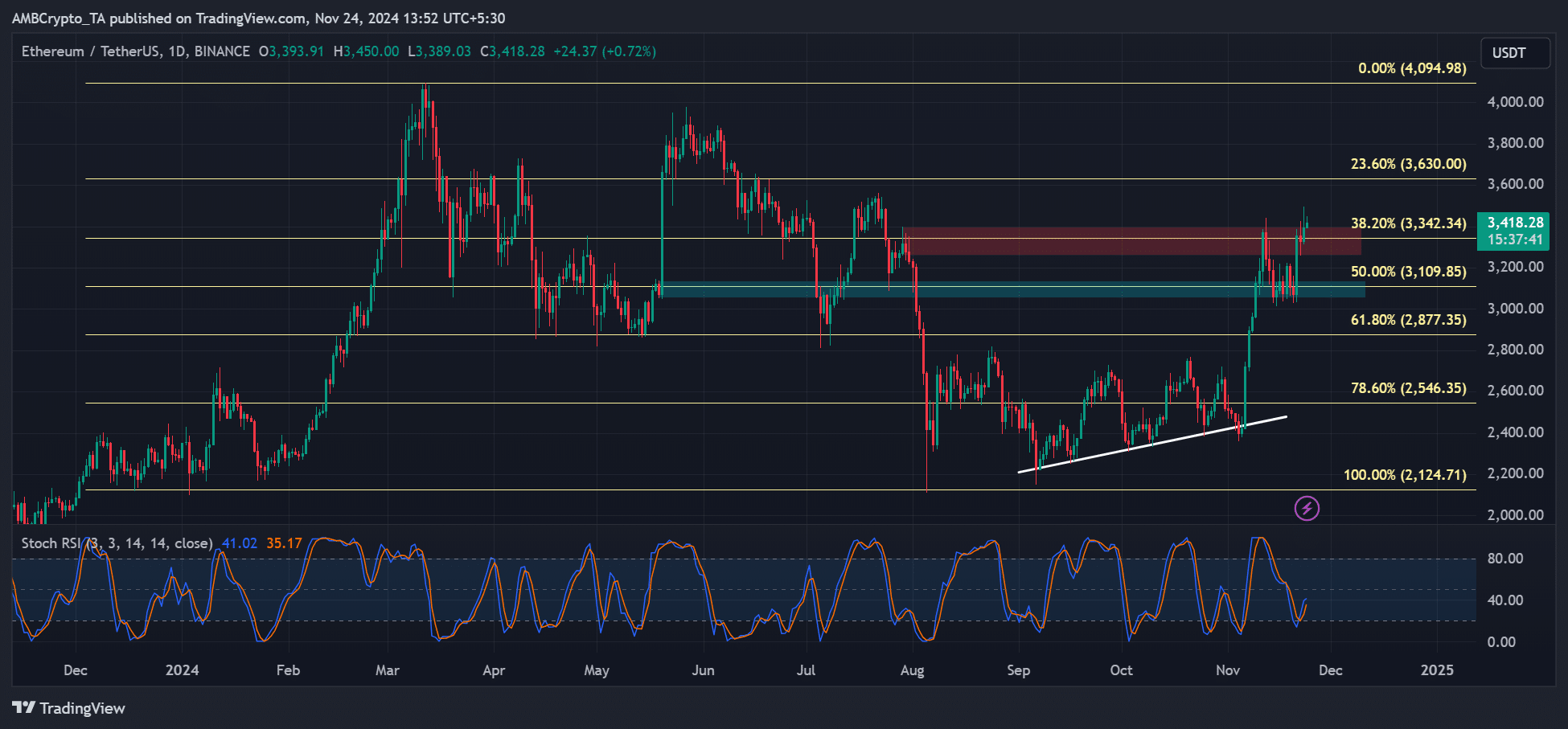Click the 3,800.00 price axis label
This screenshot has width=1568, height=729.
[1516, 143]
